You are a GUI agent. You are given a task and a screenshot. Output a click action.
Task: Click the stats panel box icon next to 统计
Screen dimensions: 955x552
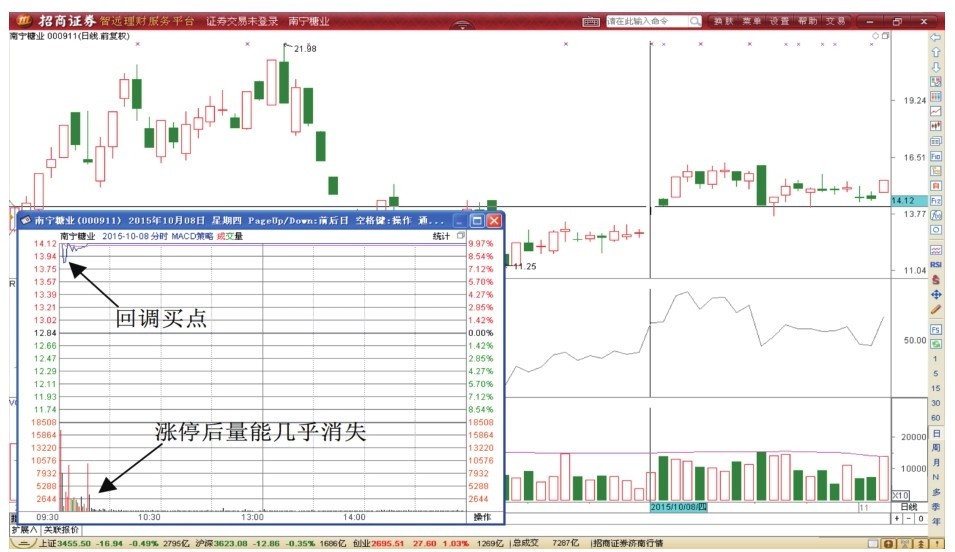[461, 236]
